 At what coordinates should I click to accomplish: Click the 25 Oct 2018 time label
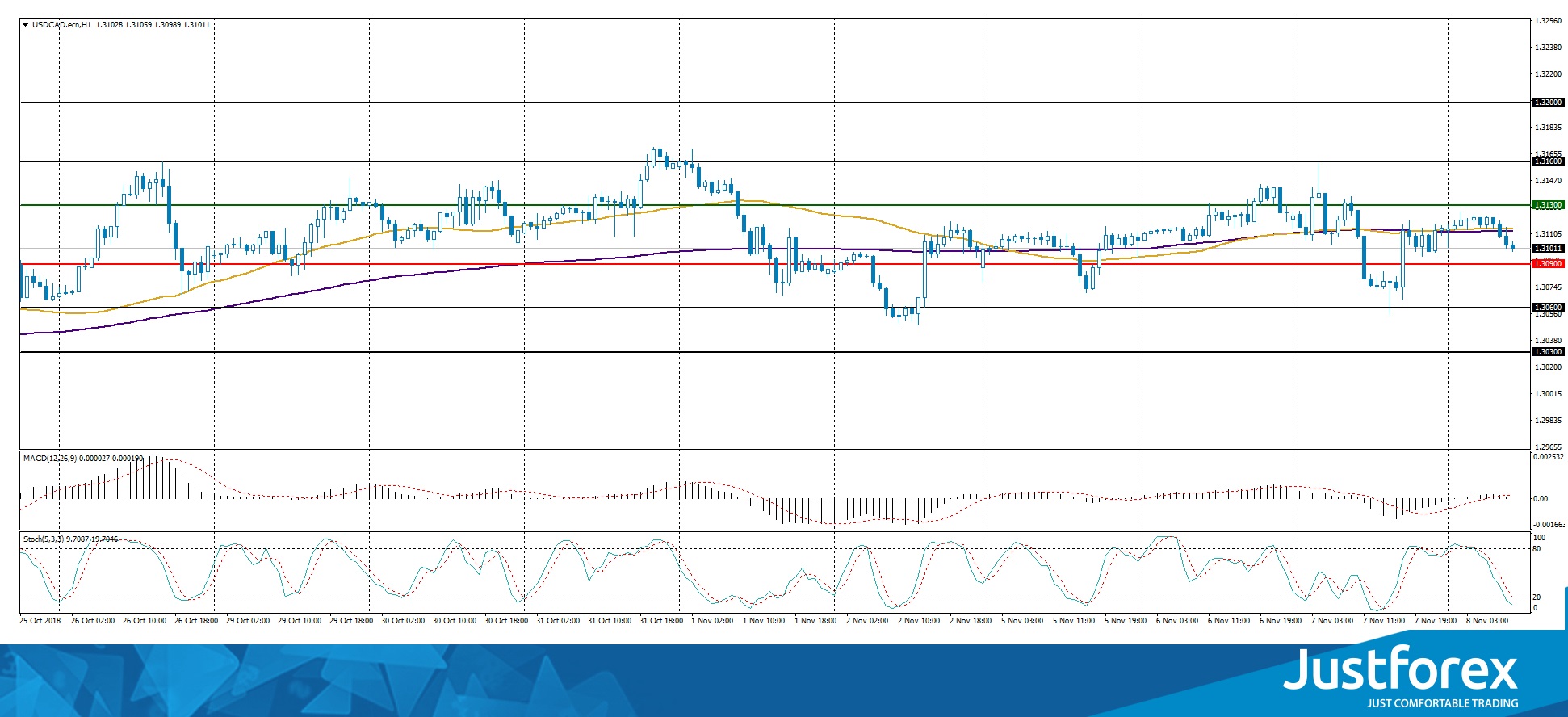(x=40, y=621)
